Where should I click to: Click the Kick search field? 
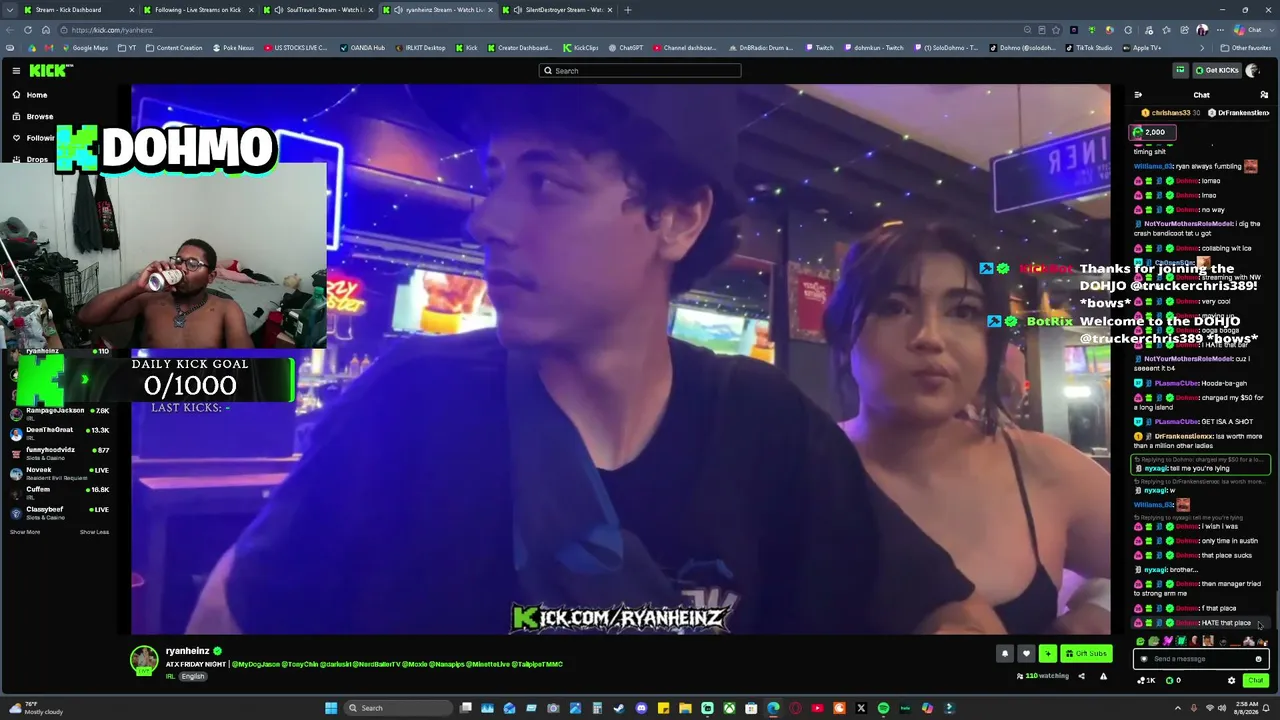pyautogui.click(x=640, y=71)
